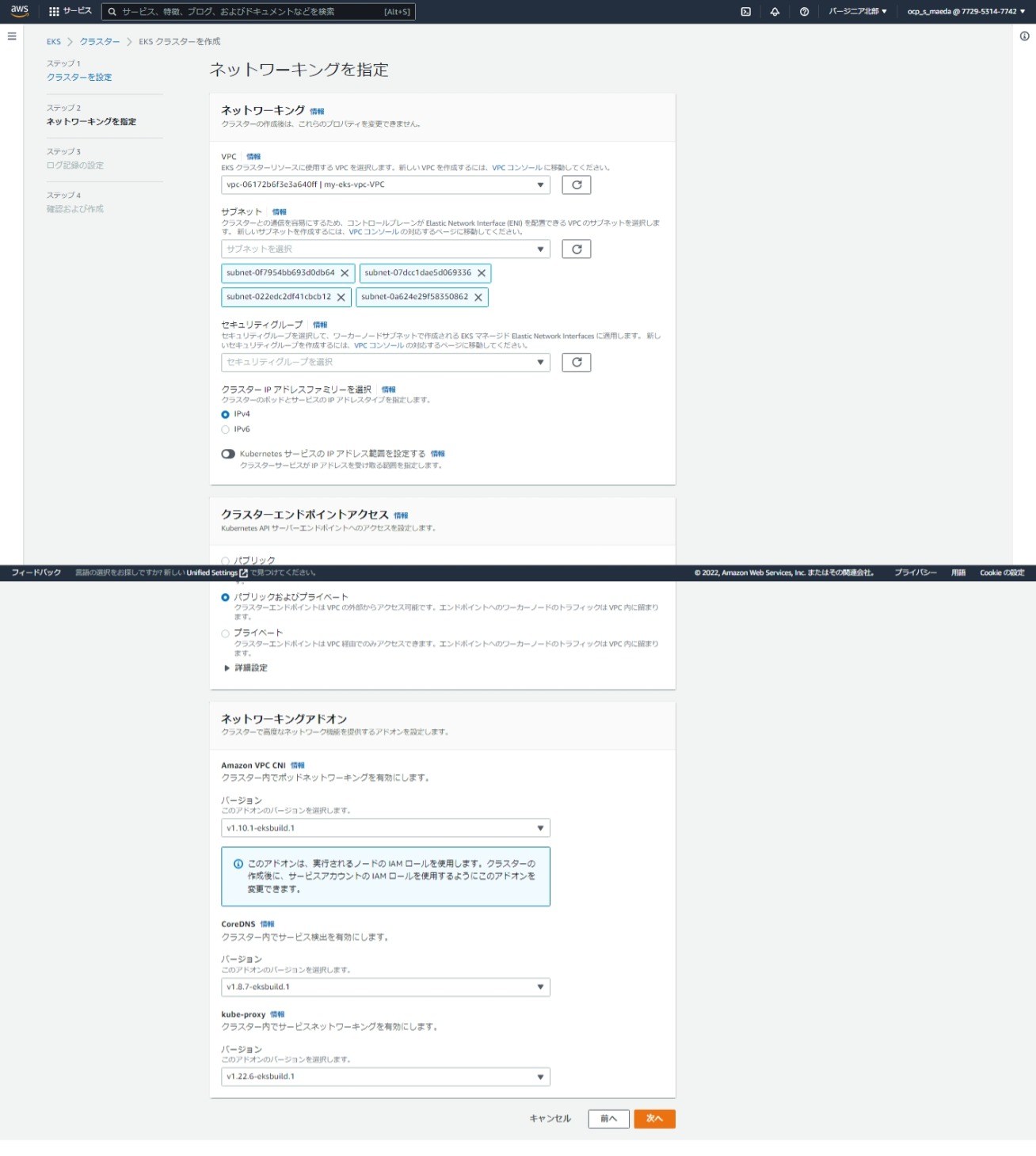This screenshot has width=1036, height=1156.
Task: Remove subnet-022edc2df41cbcb12 chip
Action: pyautogui.click(x=341, y=297)
